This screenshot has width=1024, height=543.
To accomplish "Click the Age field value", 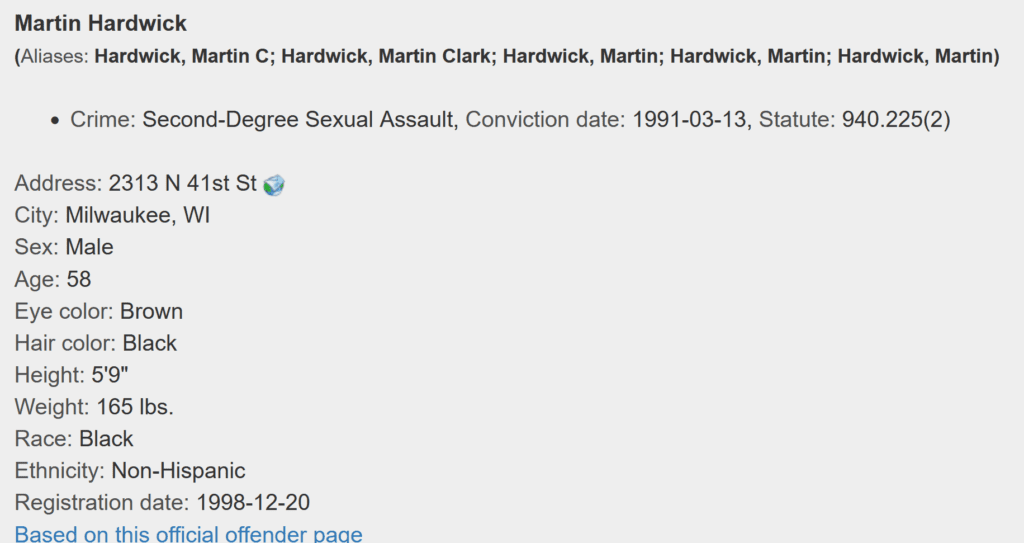I will (x=79, y=279).
